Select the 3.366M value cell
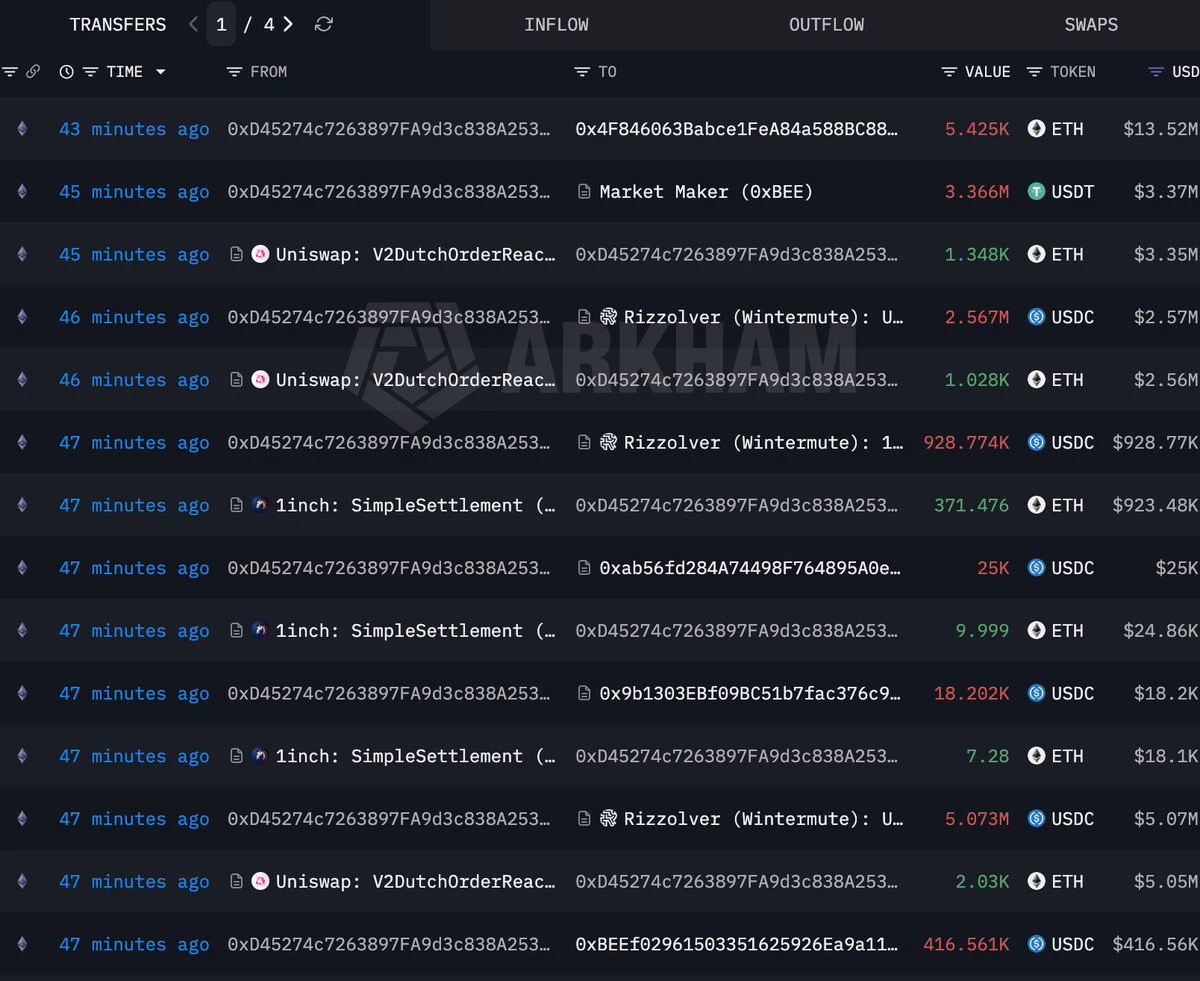The image size is (1200, 981). pos(977,192)
